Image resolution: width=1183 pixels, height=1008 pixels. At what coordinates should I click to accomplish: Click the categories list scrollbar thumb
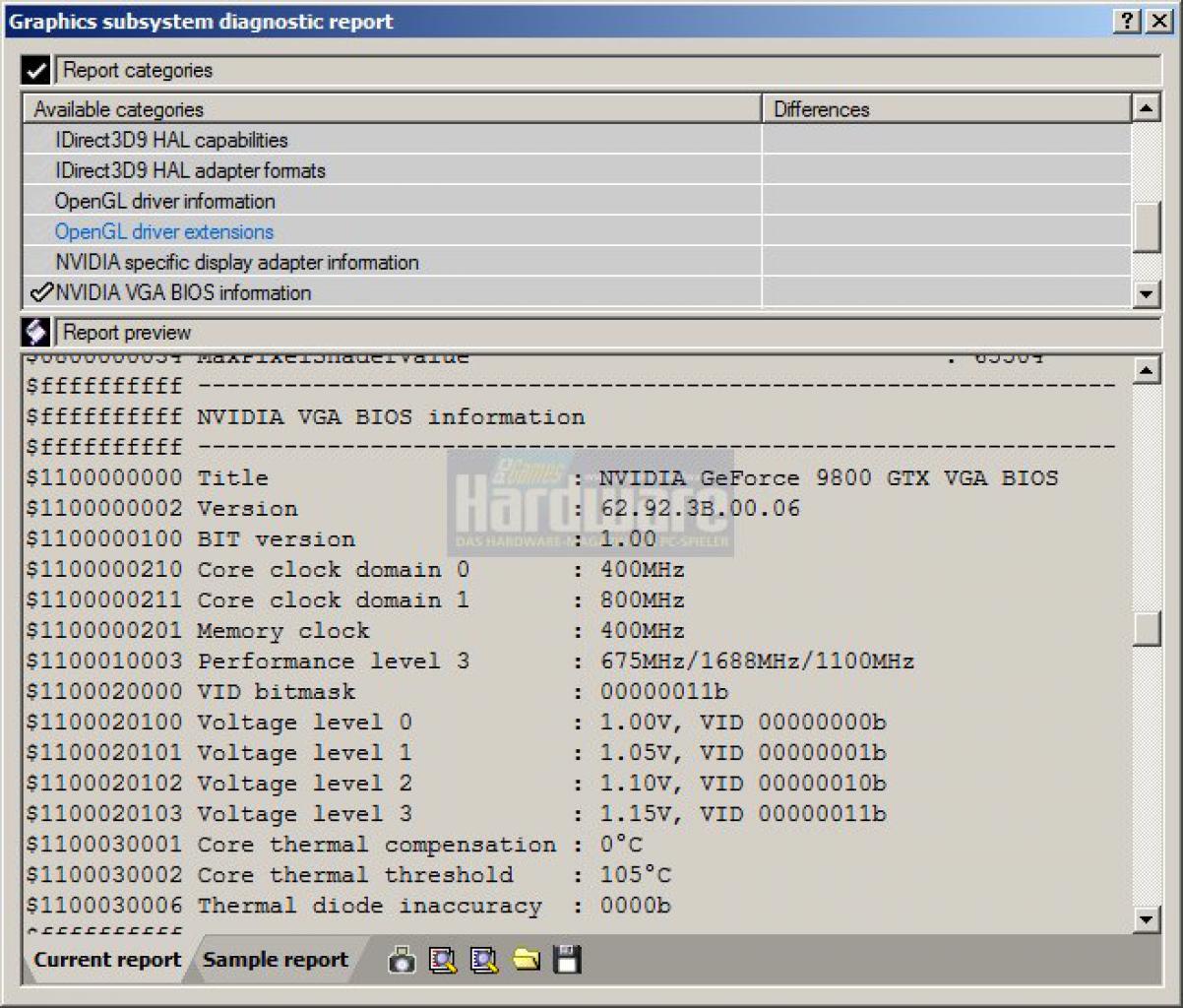pyautogui.click(x=1147, y=227)
